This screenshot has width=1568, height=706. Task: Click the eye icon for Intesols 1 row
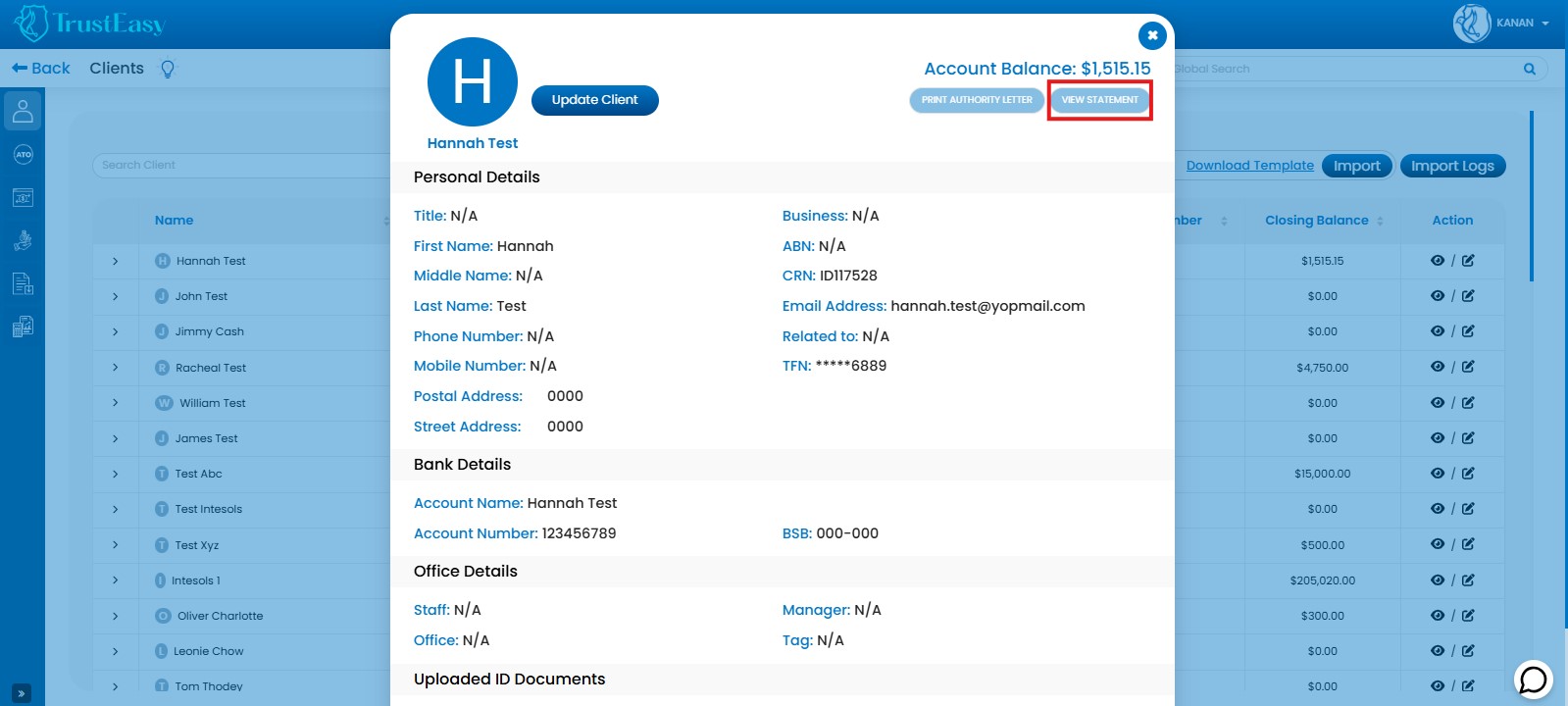pyautogui.click(x=1437, y=580)
